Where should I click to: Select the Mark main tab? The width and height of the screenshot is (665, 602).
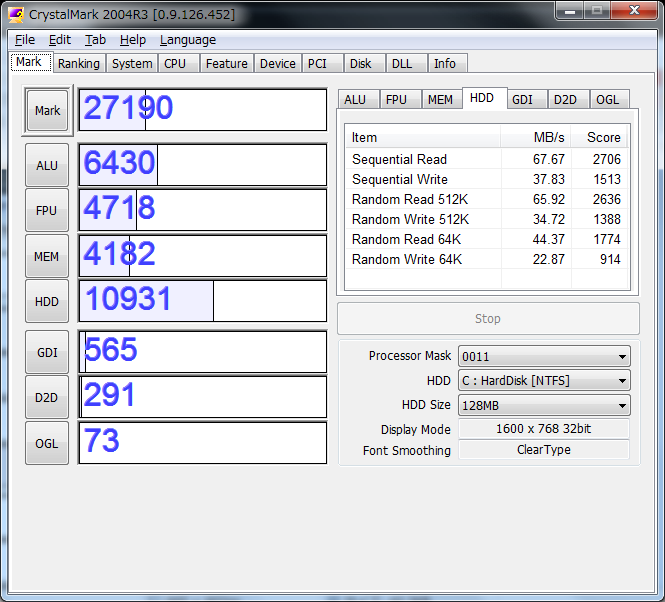31,62
